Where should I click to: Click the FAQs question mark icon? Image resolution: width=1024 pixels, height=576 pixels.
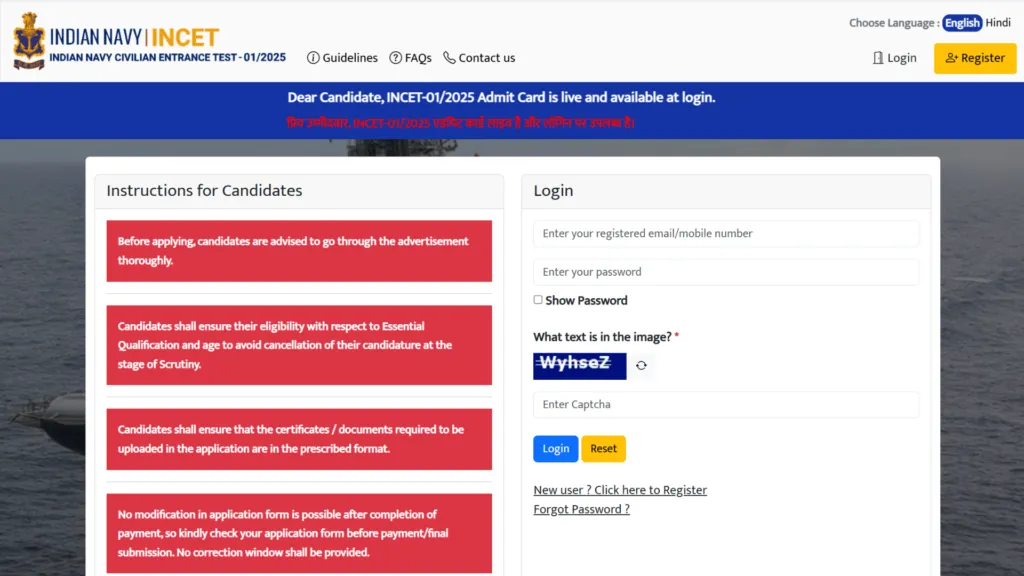(394, 58)
